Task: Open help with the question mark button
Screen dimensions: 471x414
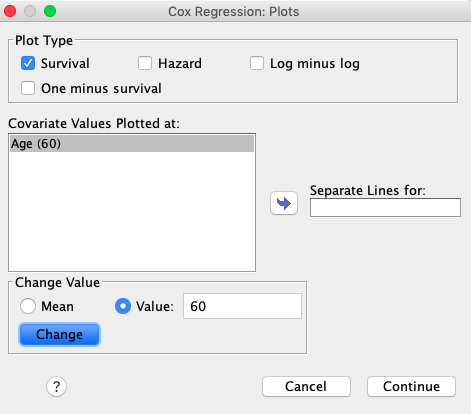Action: pyautogui.click(x=56, y=387)
